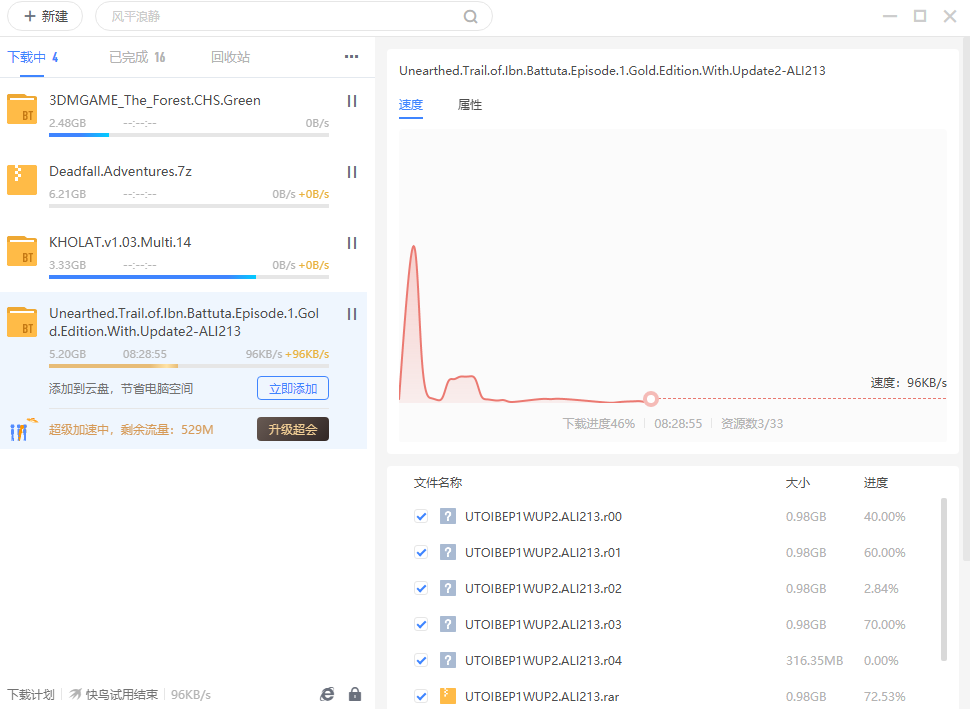The height and width of the screenshot is (709, 970).
Task: Click the speed graph current position marker
Action: (x=651, y=399)
